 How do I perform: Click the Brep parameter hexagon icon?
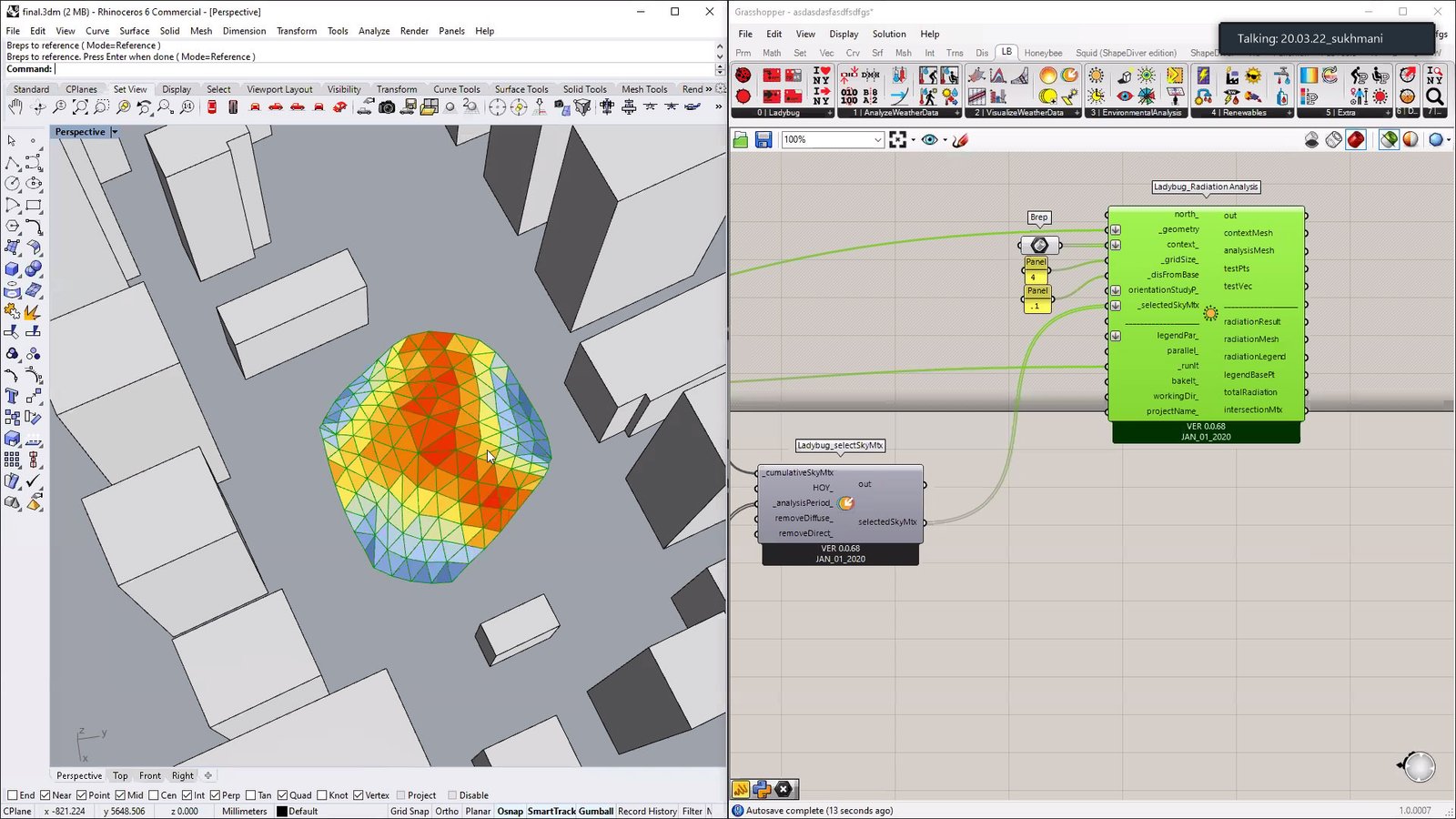(1039, 245)
